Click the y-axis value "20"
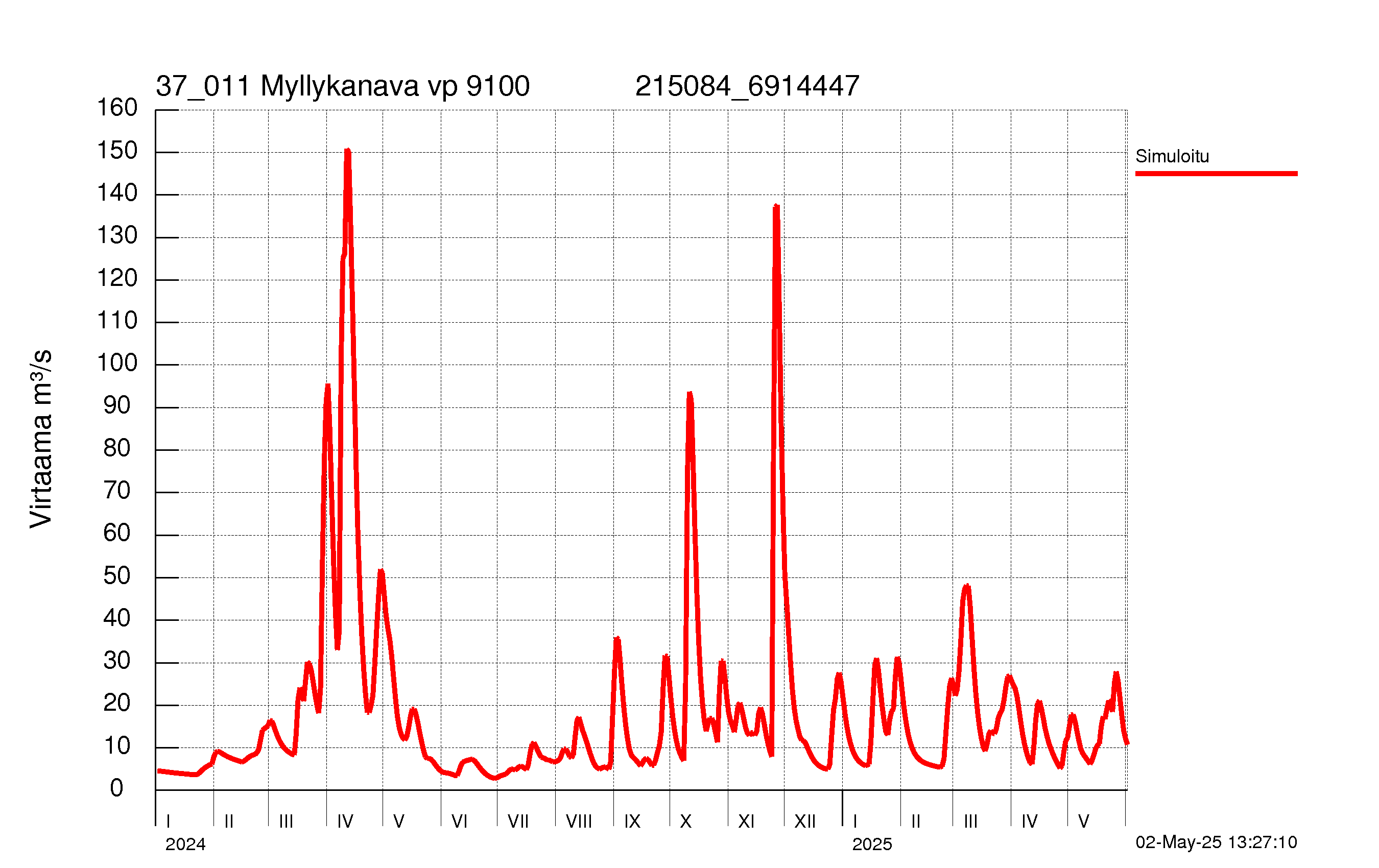The image size is (1379, 868). point(117,703)
